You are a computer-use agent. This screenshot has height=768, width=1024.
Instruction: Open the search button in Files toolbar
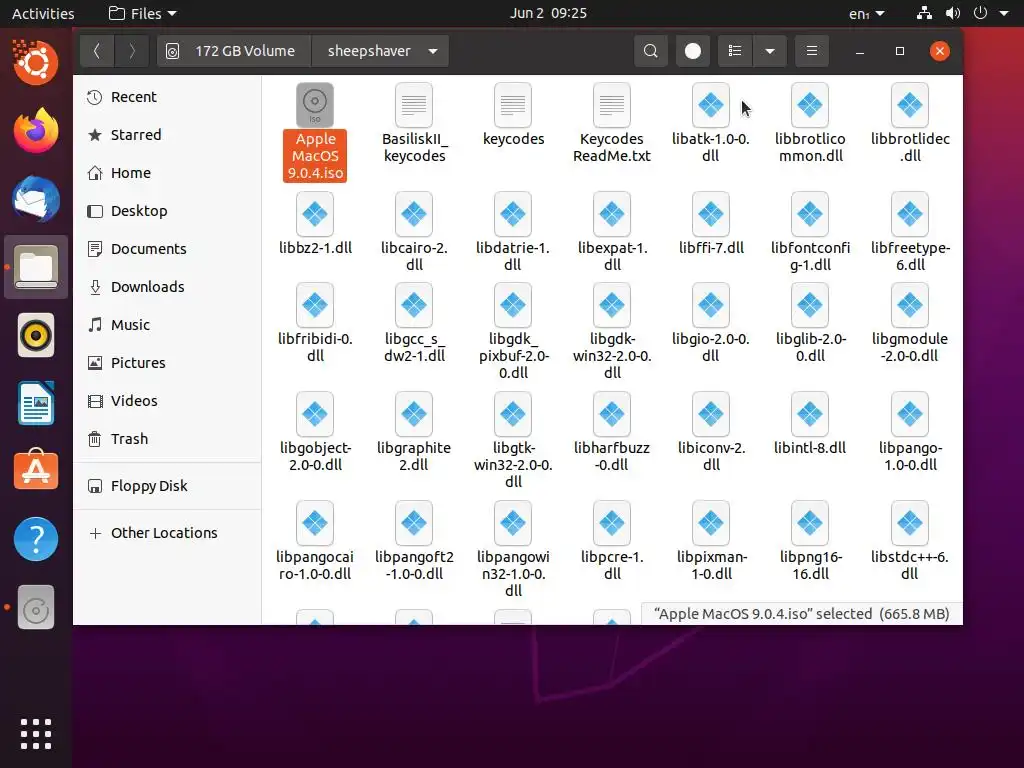pos(650,51)
